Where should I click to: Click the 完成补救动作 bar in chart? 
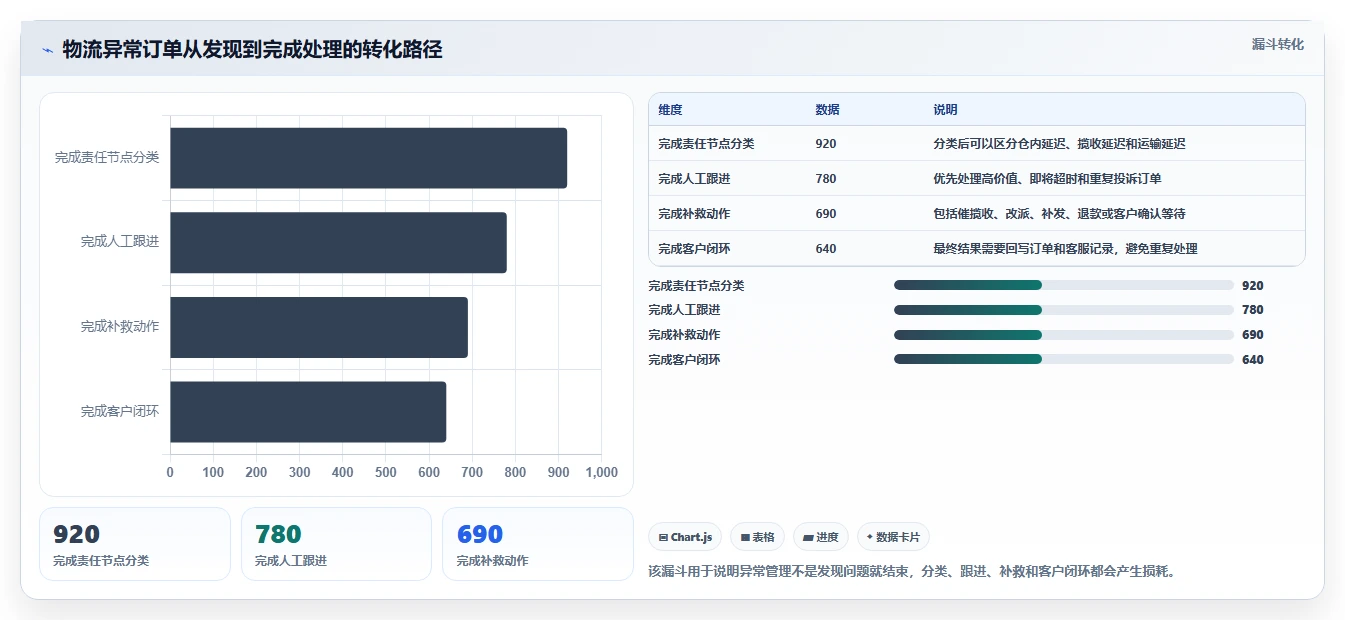[x=319, y=327]
